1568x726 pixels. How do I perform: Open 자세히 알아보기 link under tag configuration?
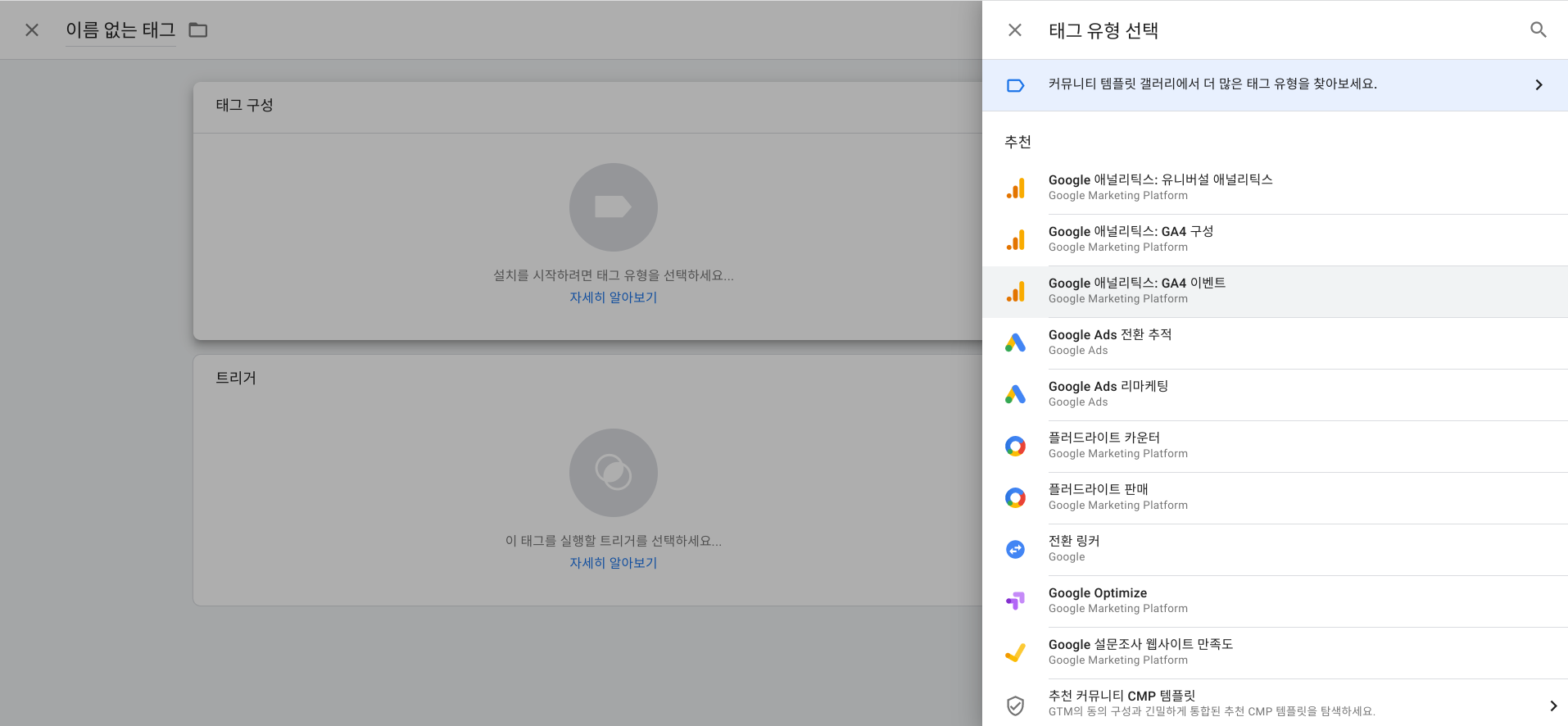[614, 297]
